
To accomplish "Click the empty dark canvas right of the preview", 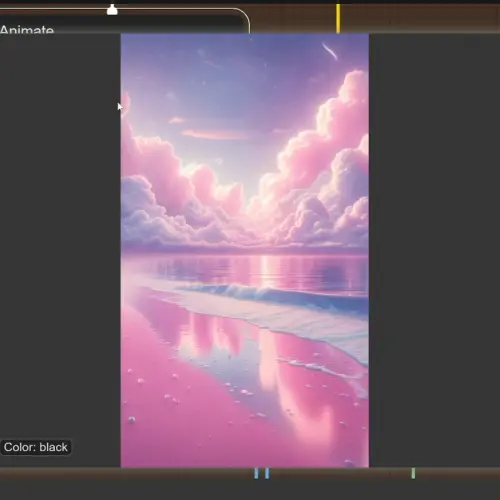I will coord(434,250).
